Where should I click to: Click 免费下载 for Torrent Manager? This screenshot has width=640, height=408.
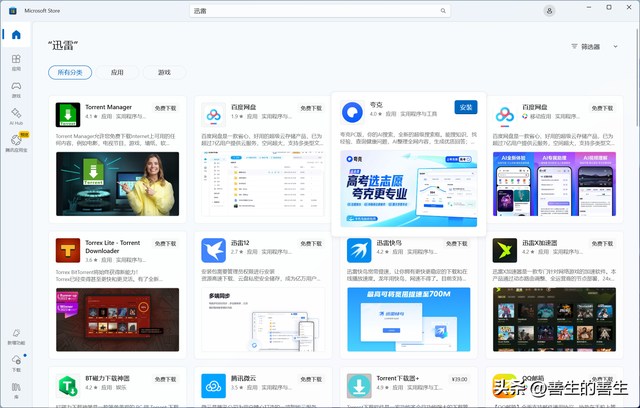pyautogui.click(x=165, y=108)
